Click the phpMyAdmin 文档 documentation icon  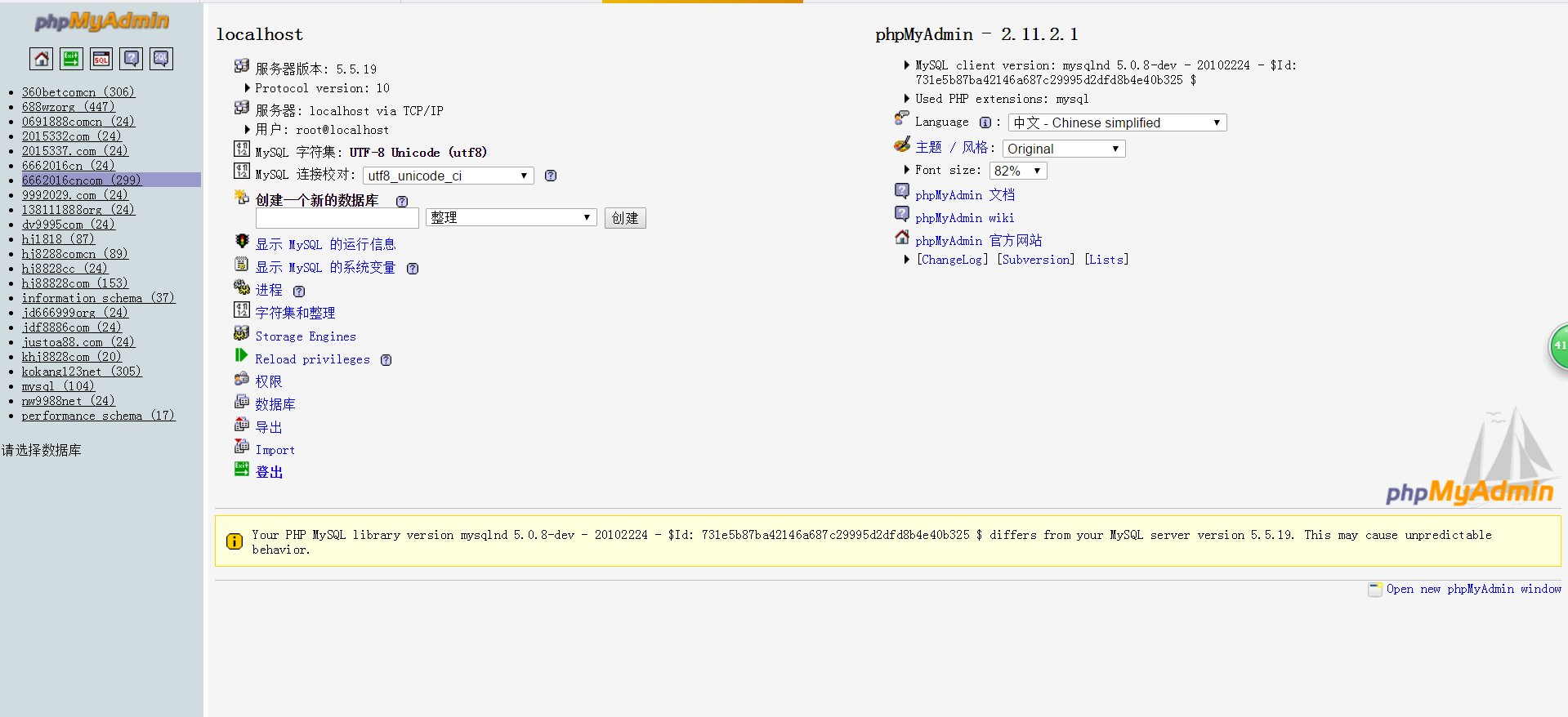(902, 191)
